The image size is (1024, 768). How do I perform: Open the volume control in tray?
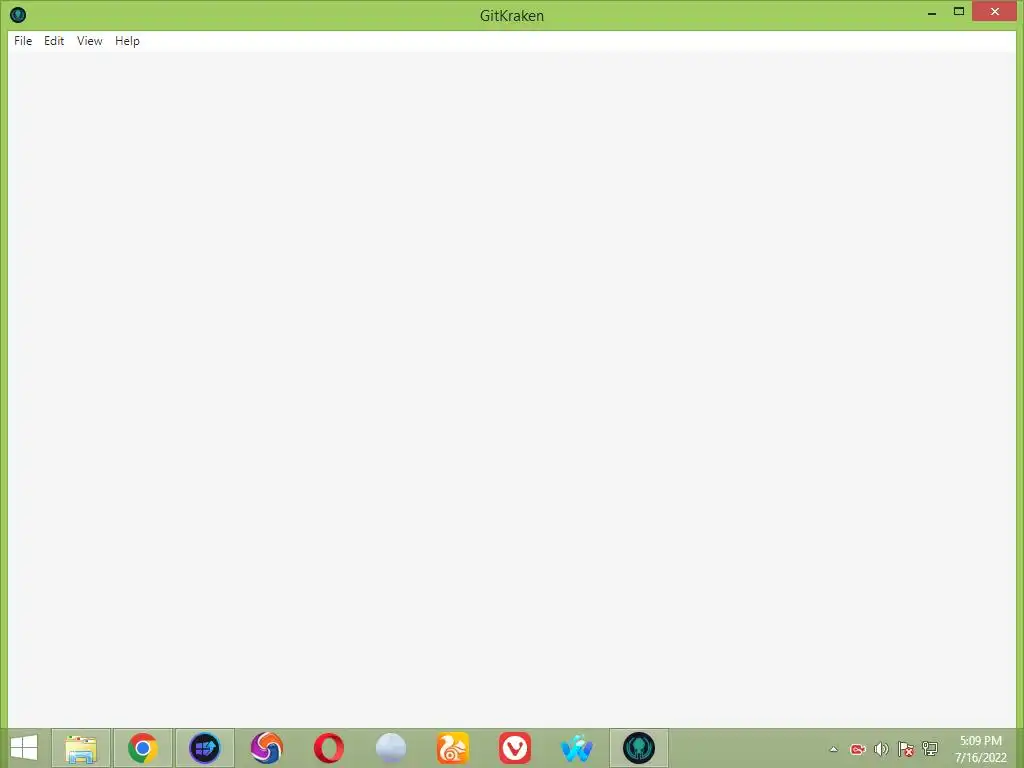pos(881,749)
